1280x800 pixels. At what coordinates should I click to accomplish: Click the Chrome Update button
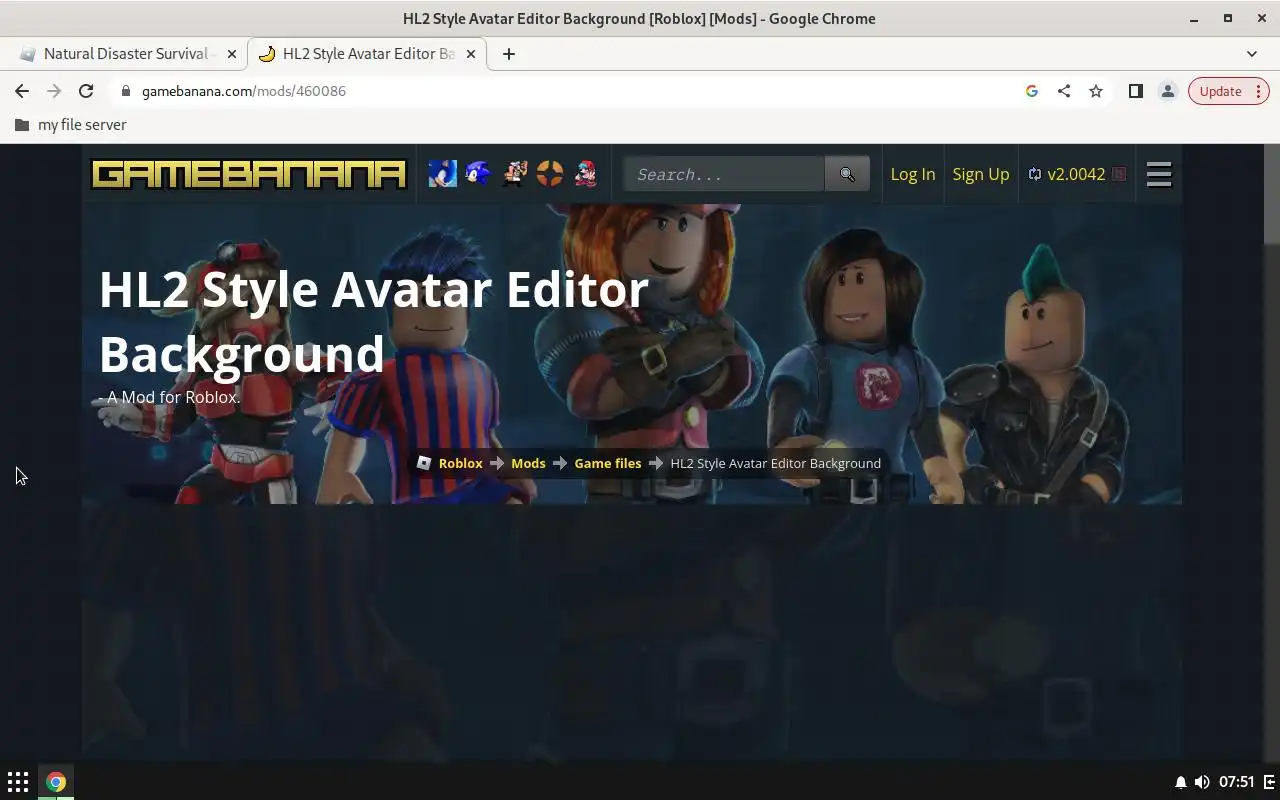point(1229,91)
